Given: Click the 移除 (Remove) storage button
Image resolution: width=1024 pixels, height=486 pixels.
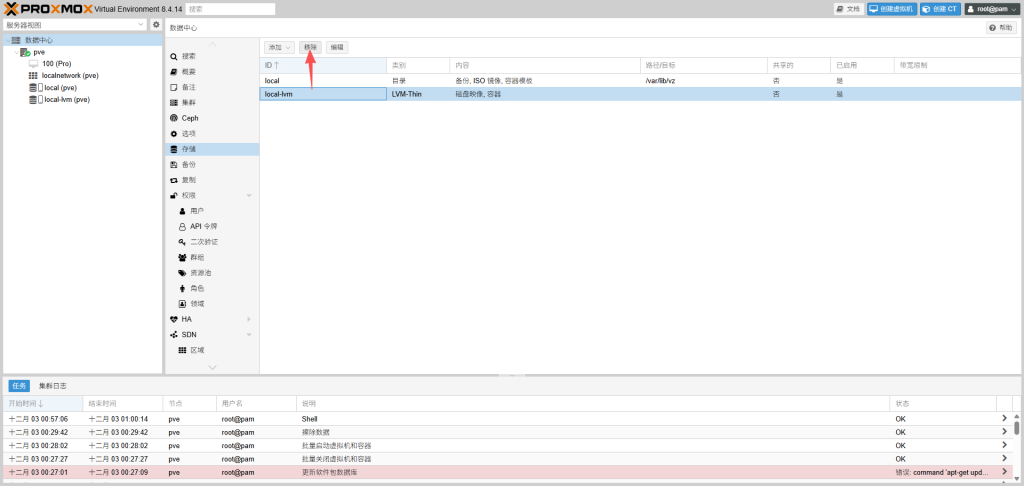Looking at the screenshot, I should (x=310, y=47).
